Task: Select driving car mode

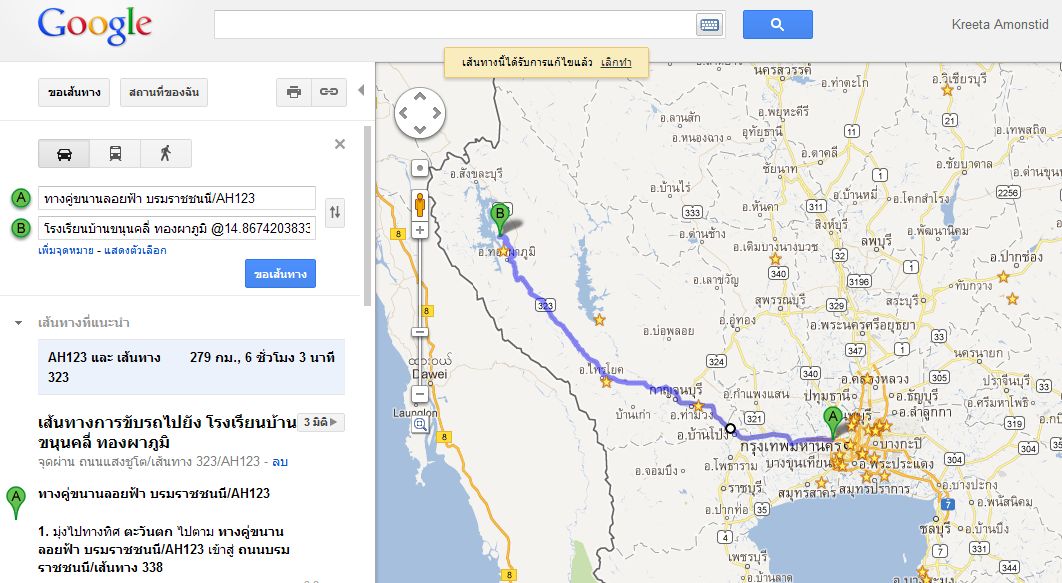Action: [x=64, y=154]
